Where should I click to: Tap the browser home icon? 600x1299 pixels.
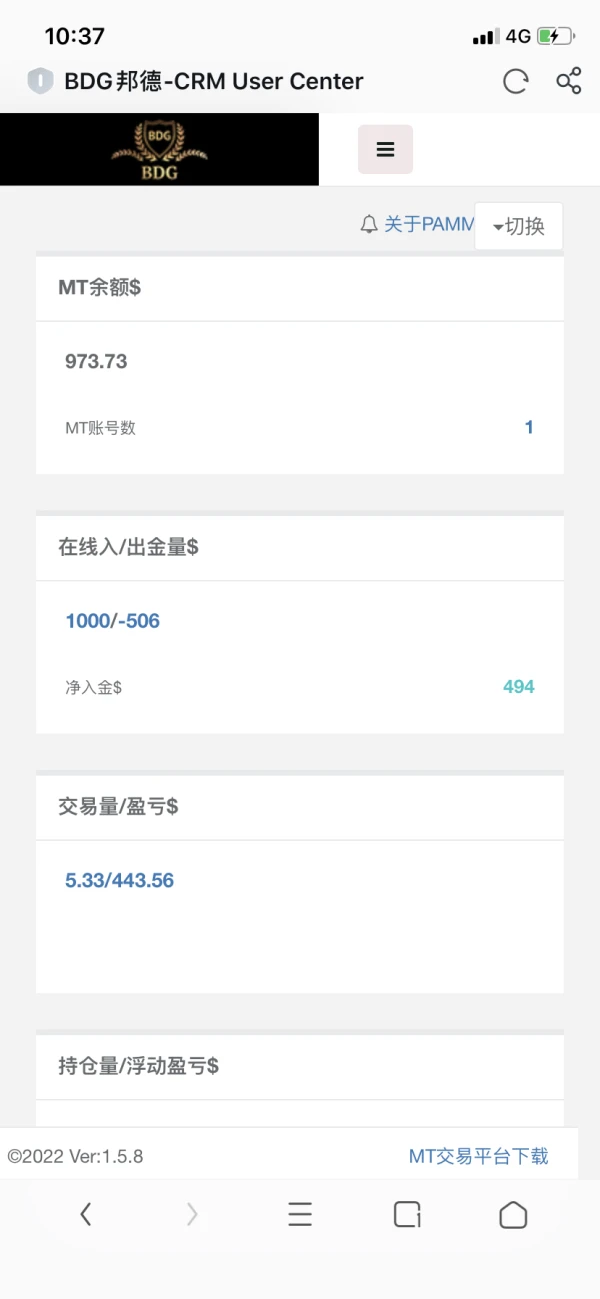(x=513, y=1214)
